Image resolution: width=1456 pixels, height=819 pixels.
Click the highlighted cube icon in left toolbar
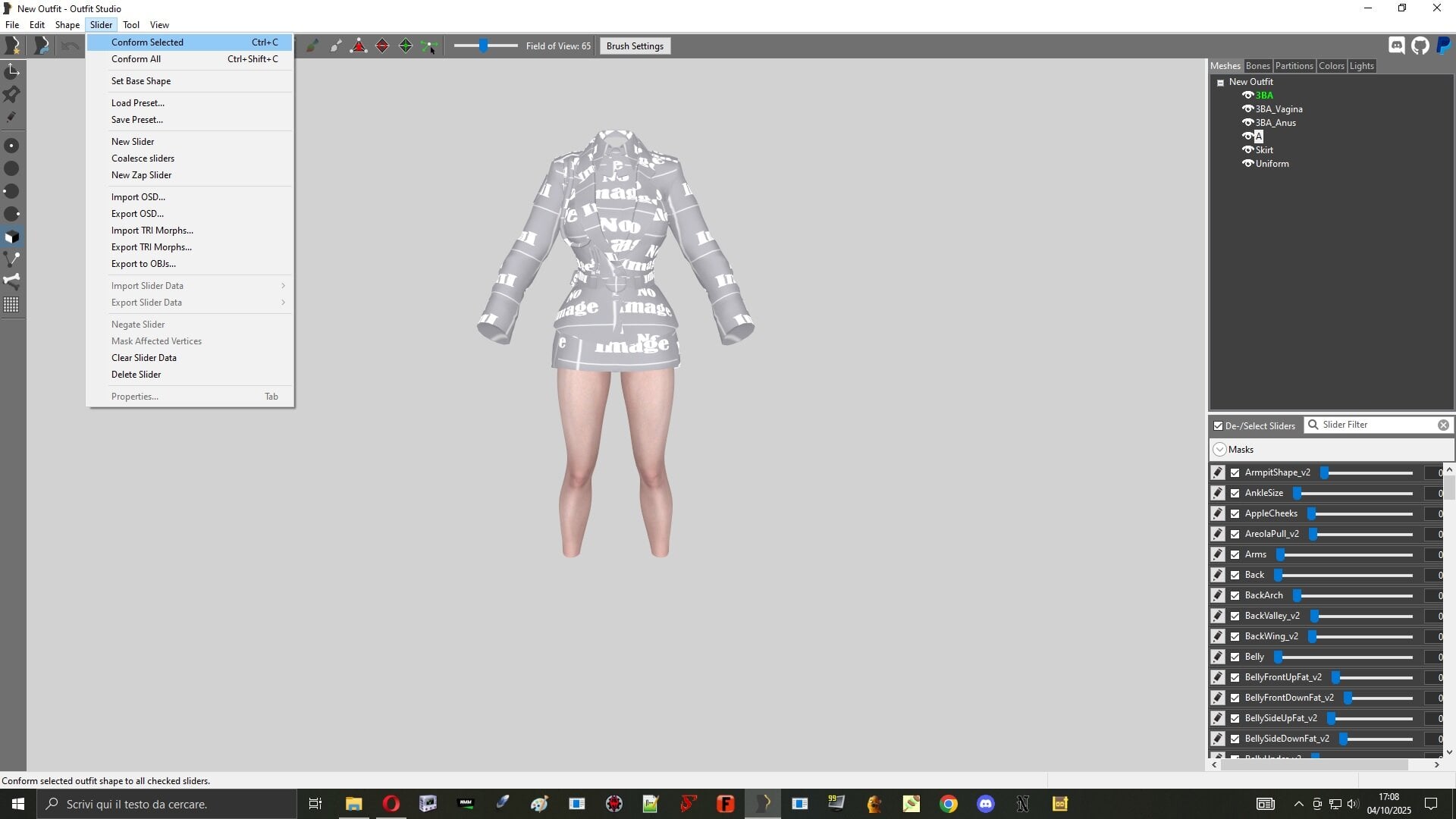tap(12, 237)
